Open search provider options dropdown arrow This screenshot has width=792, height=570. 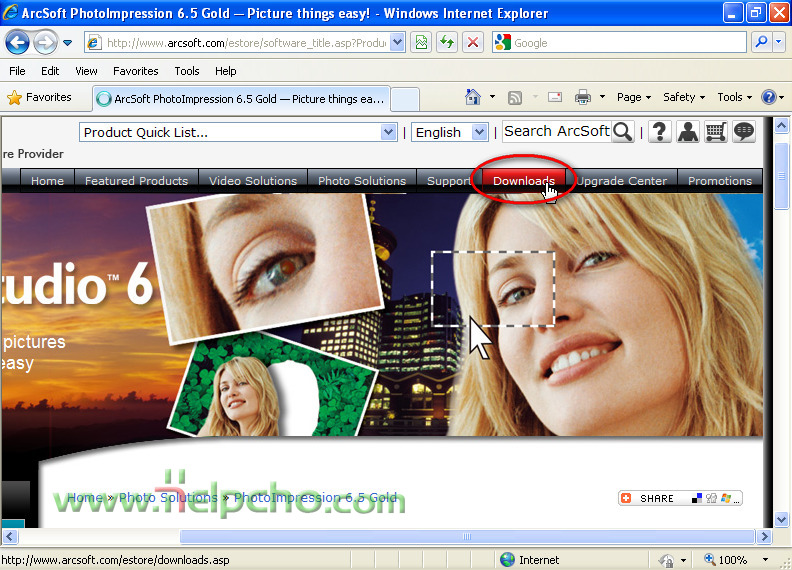[779, 42]
